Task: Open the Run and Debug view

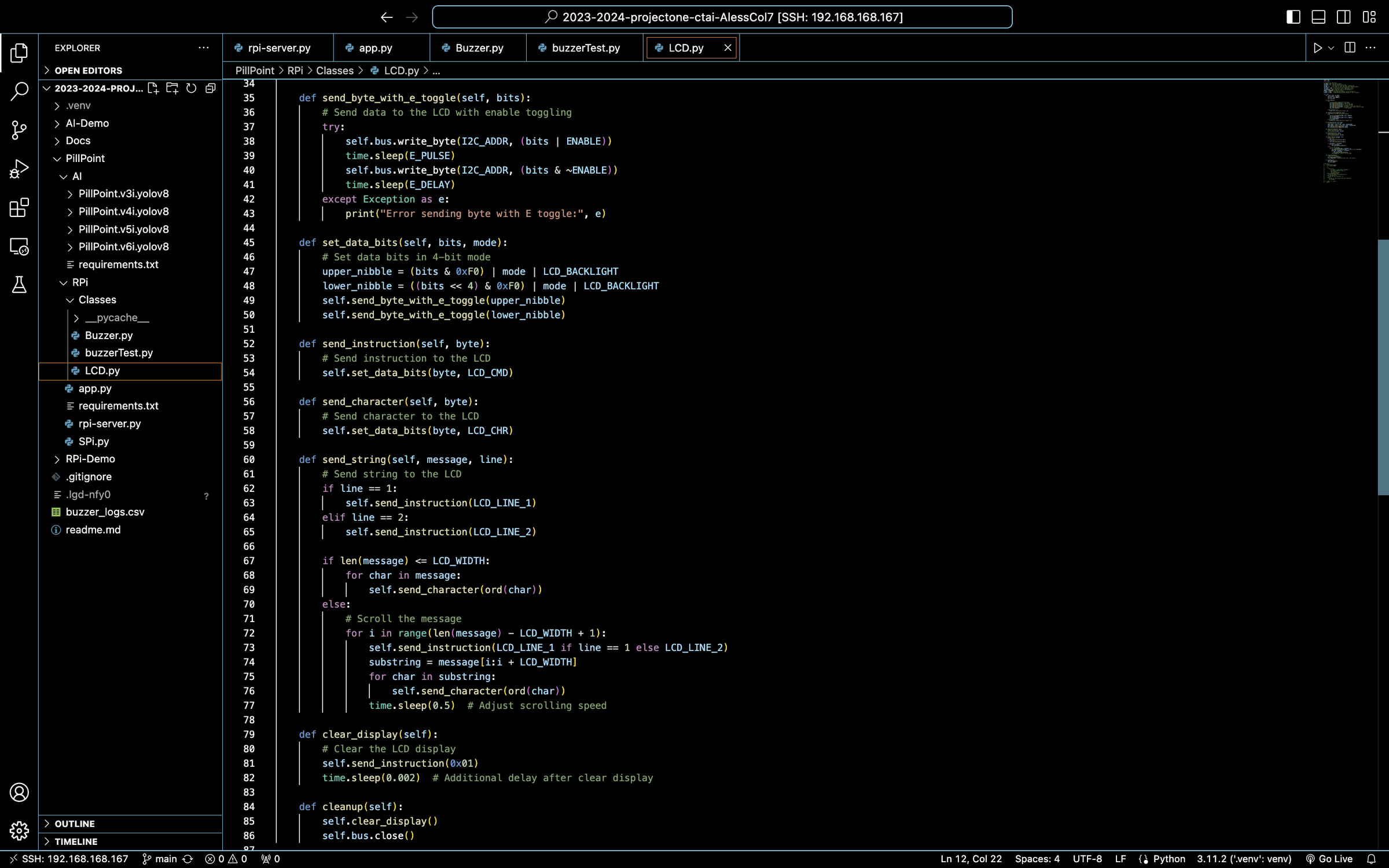Action: pos(19,169)
